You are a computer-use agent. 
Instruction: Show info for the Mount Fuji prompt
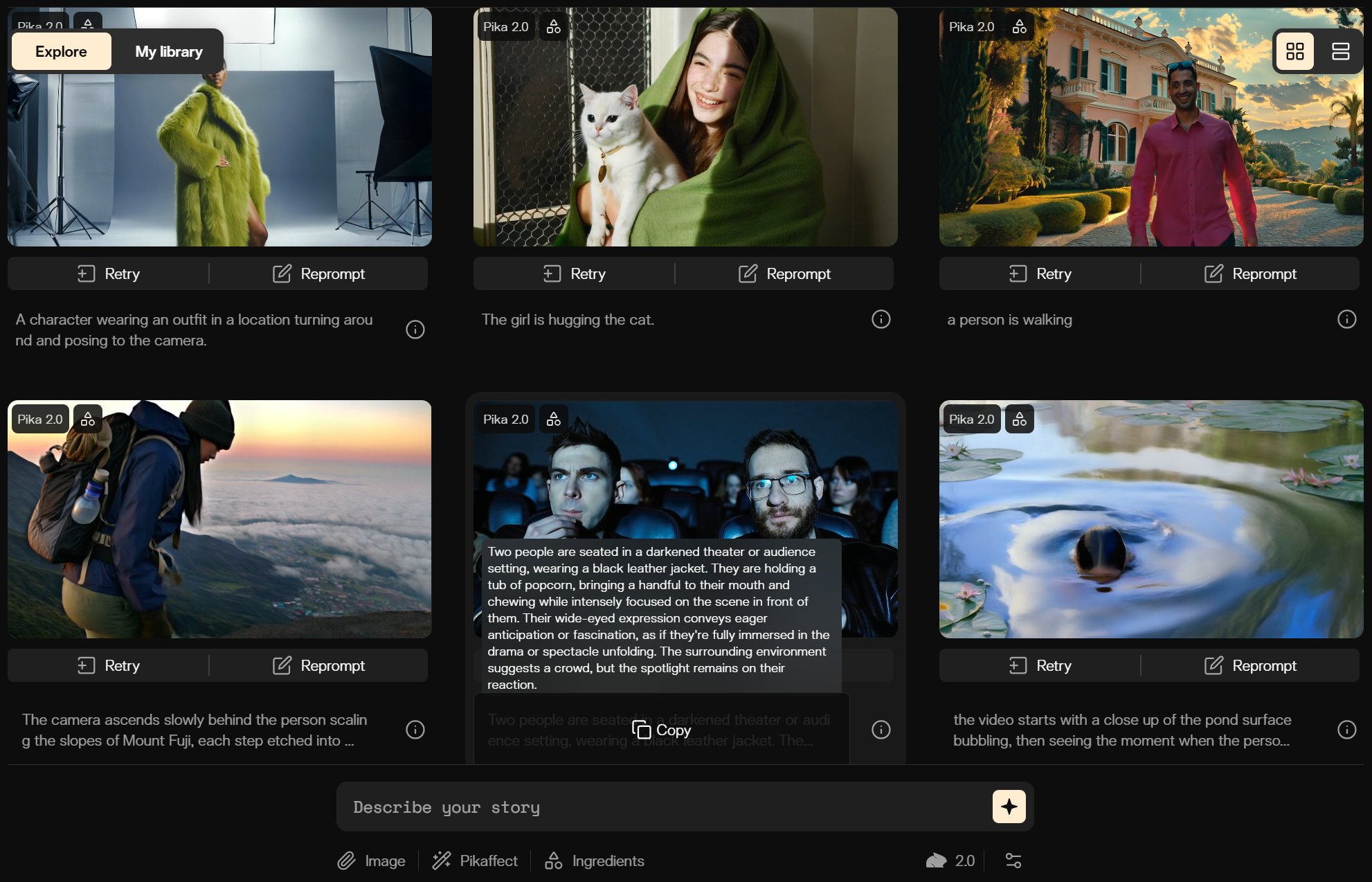coord(415,730)
